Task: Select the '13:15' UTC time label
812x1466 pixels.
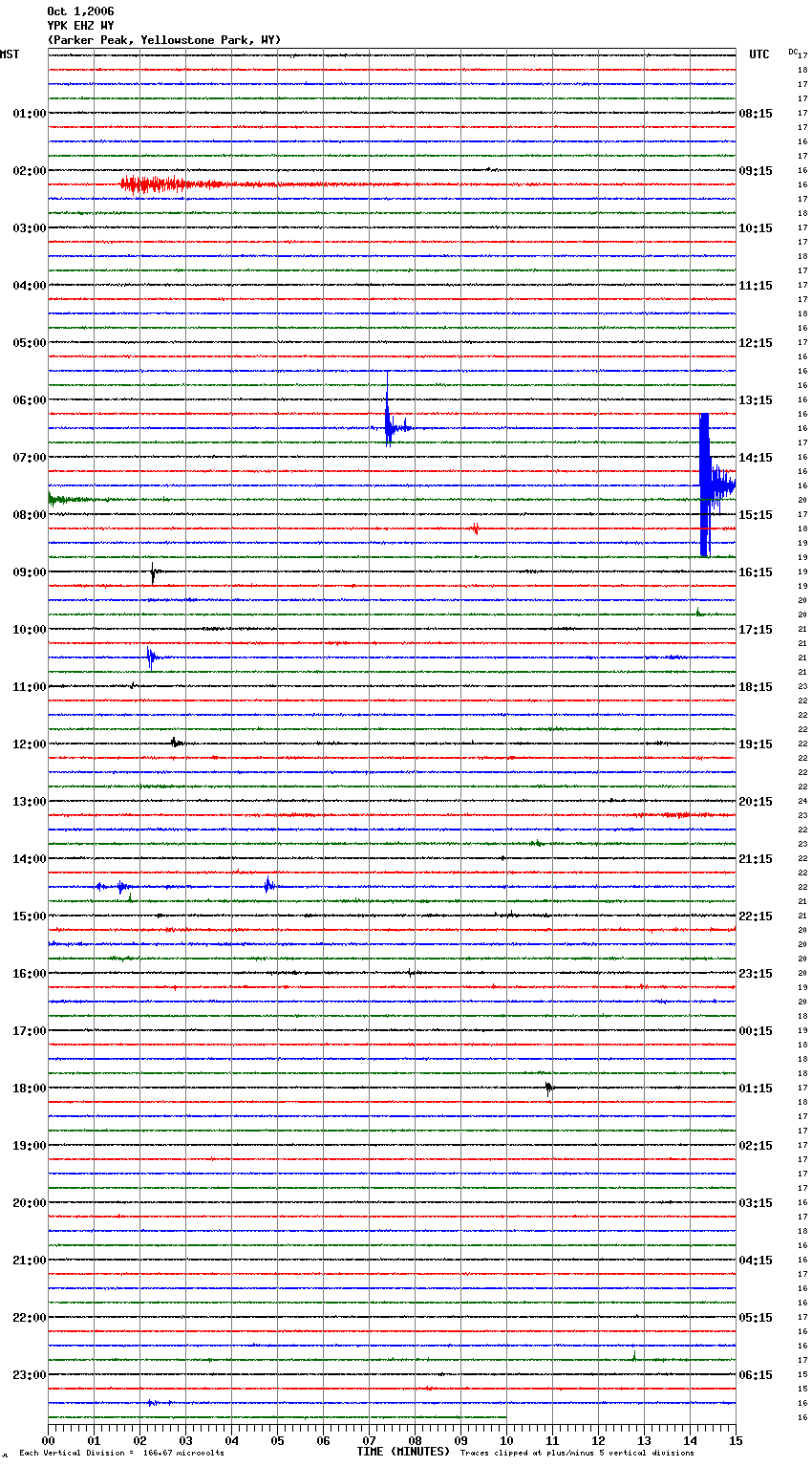Action: 756,400
